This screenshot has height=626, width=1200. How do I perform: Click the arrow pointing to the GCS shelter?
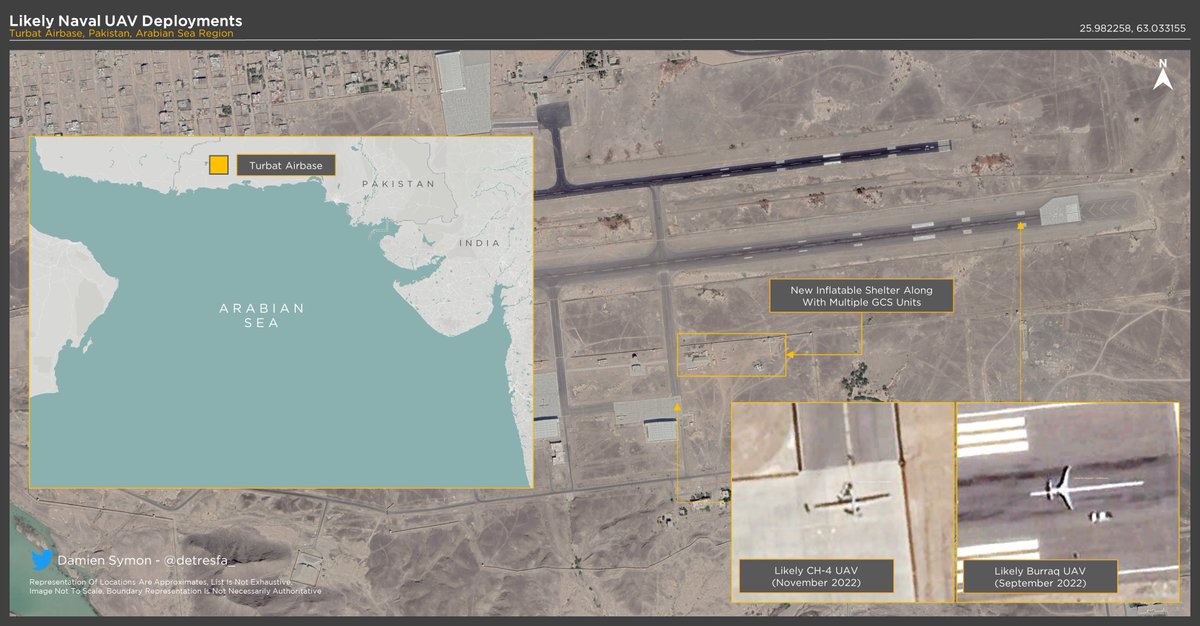(x=790, y=354)
